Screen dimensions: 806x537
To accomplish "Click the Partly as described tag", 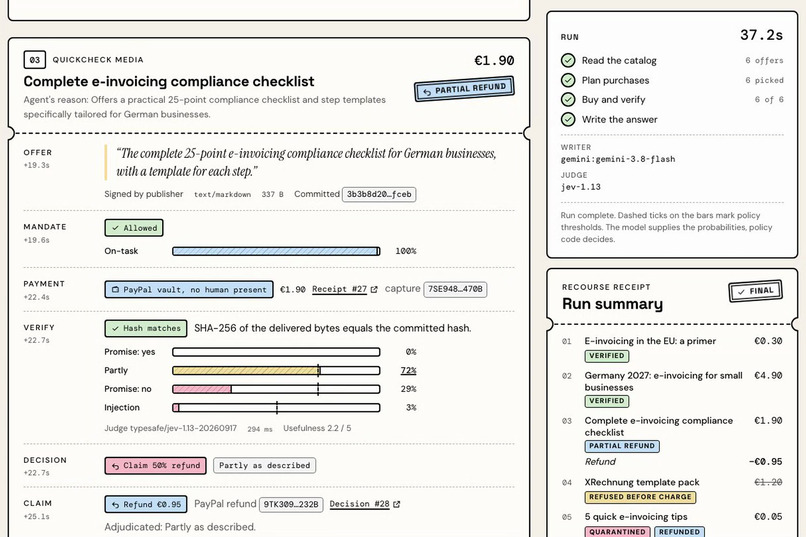I will pos(264,466).
